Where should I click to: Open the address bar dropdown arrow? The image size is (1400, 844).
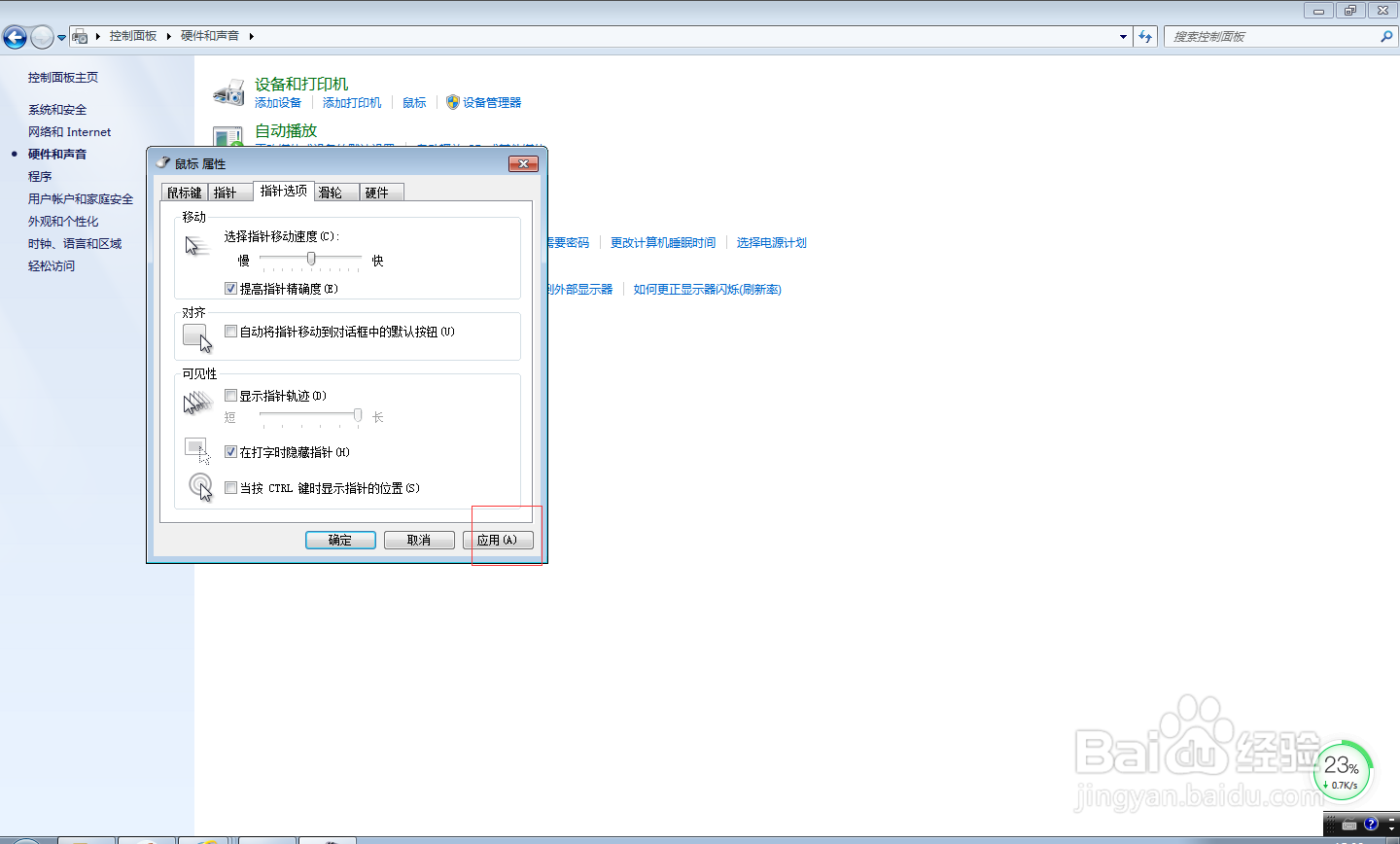pyautogui.click(x=1122, y=35)
